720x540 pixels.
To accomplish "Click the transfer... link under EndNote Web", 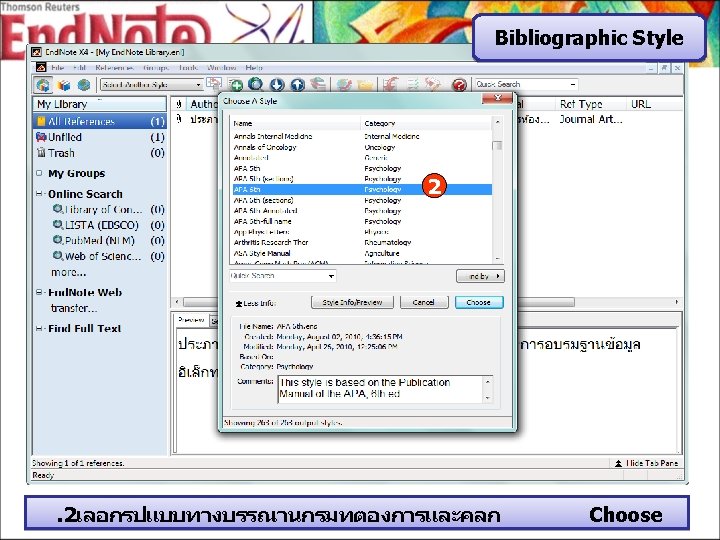I will [74, 308].
